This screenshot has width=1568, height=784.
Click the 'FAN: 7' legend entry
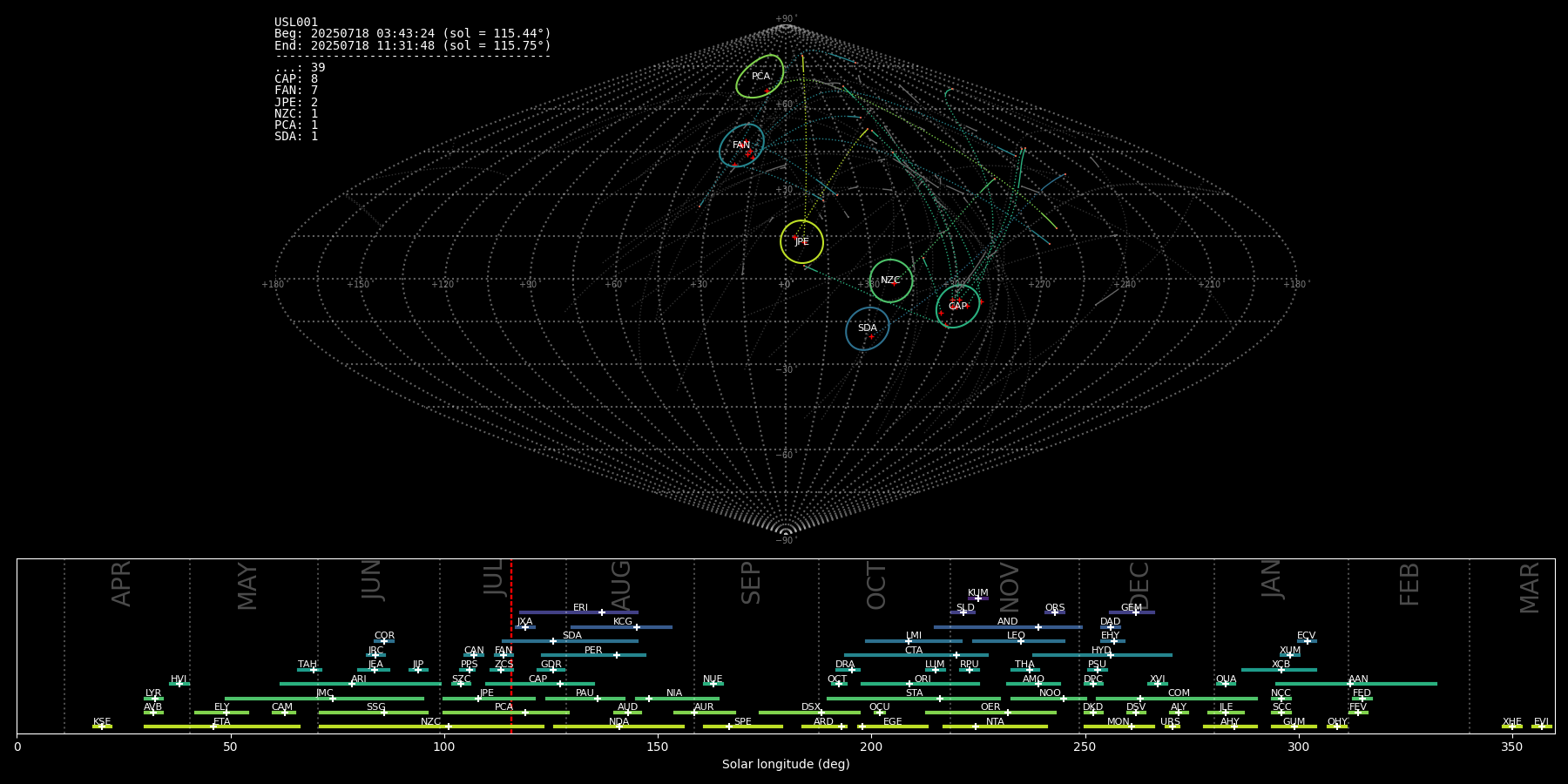pyautogui.click(x=296, y=90)
